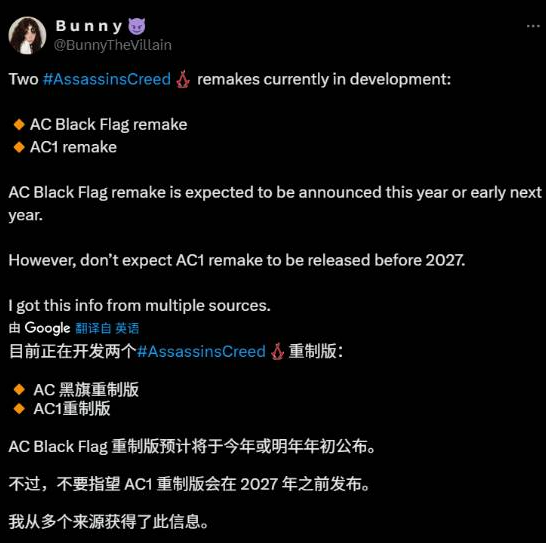Click Assassin's Creed logo emoji before "重制版"
The height and width of the screenshot is (543, 546).
coord(278,351)
